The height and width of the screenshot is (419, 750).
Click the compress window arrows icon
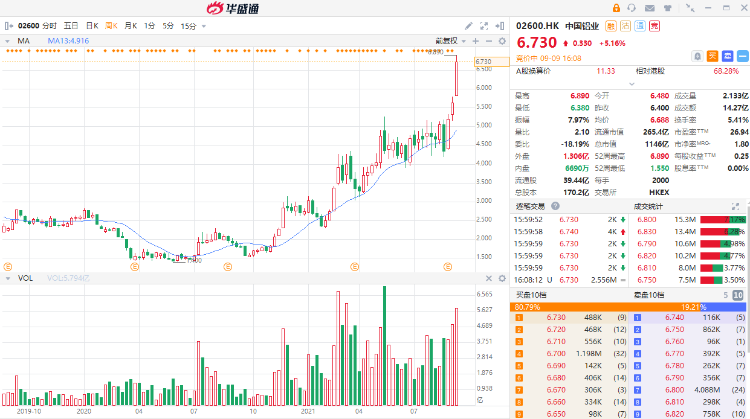[x=690, y=8]
